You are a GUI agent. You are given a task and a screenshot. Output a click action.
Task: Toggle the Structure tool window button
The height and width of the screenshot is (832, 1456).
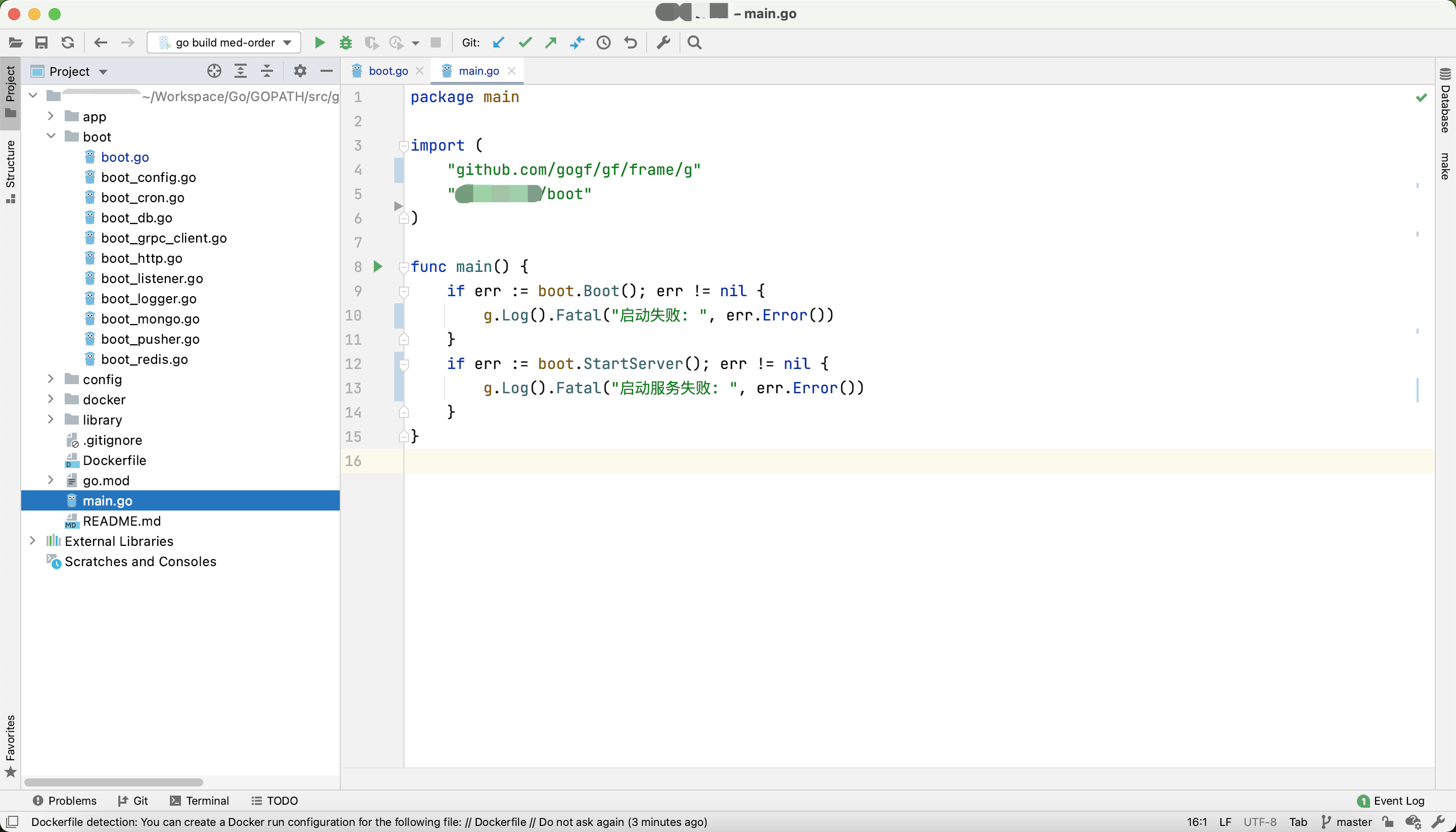pos(10,171)
